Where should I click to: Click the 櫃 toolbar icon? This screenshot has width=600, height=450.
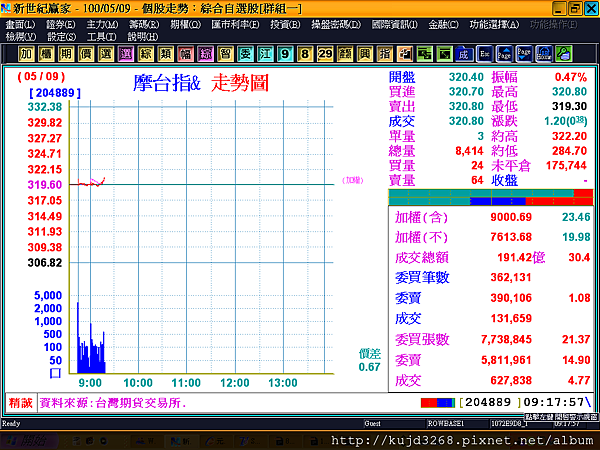pos(46,54)
